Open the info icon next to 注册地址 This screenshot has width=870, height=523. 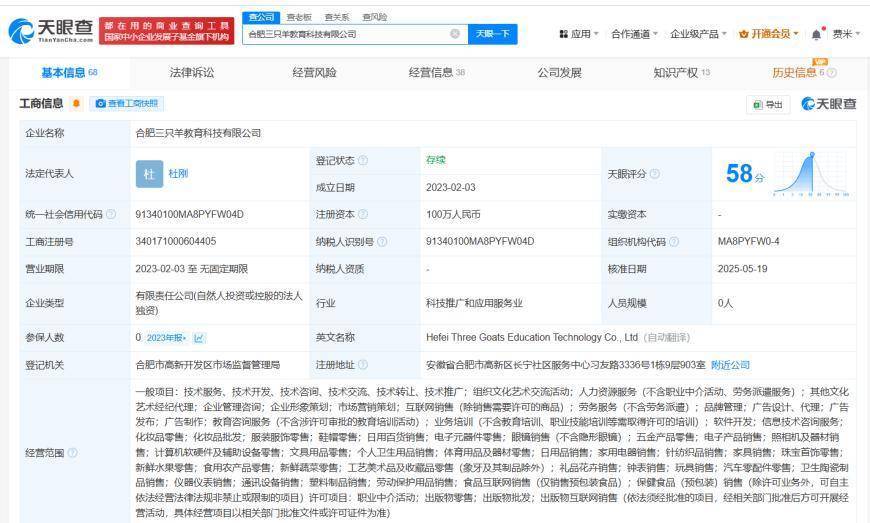363,364
